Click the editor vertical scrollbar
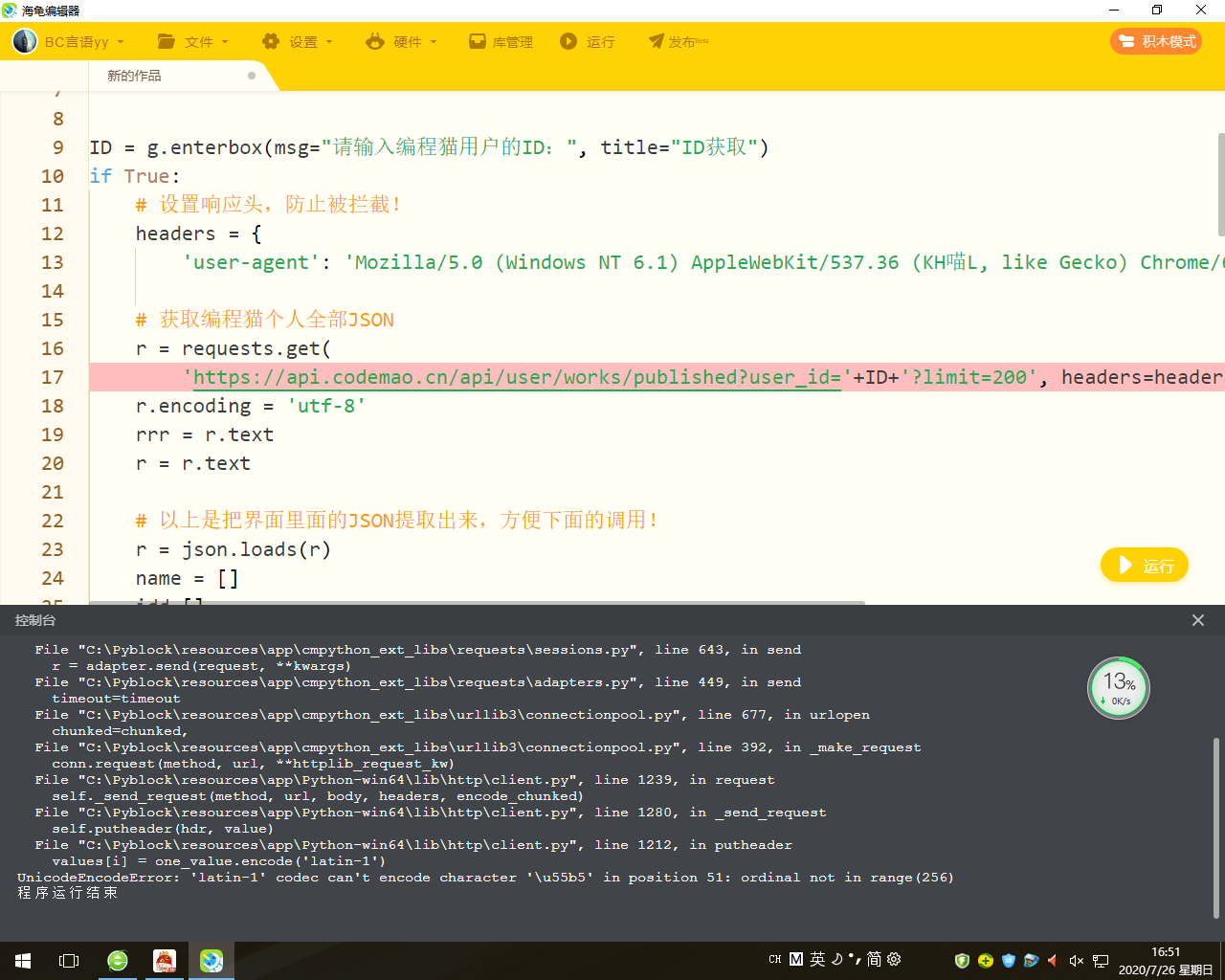The image size is (1225, 980). click(x=1220, y=184)
